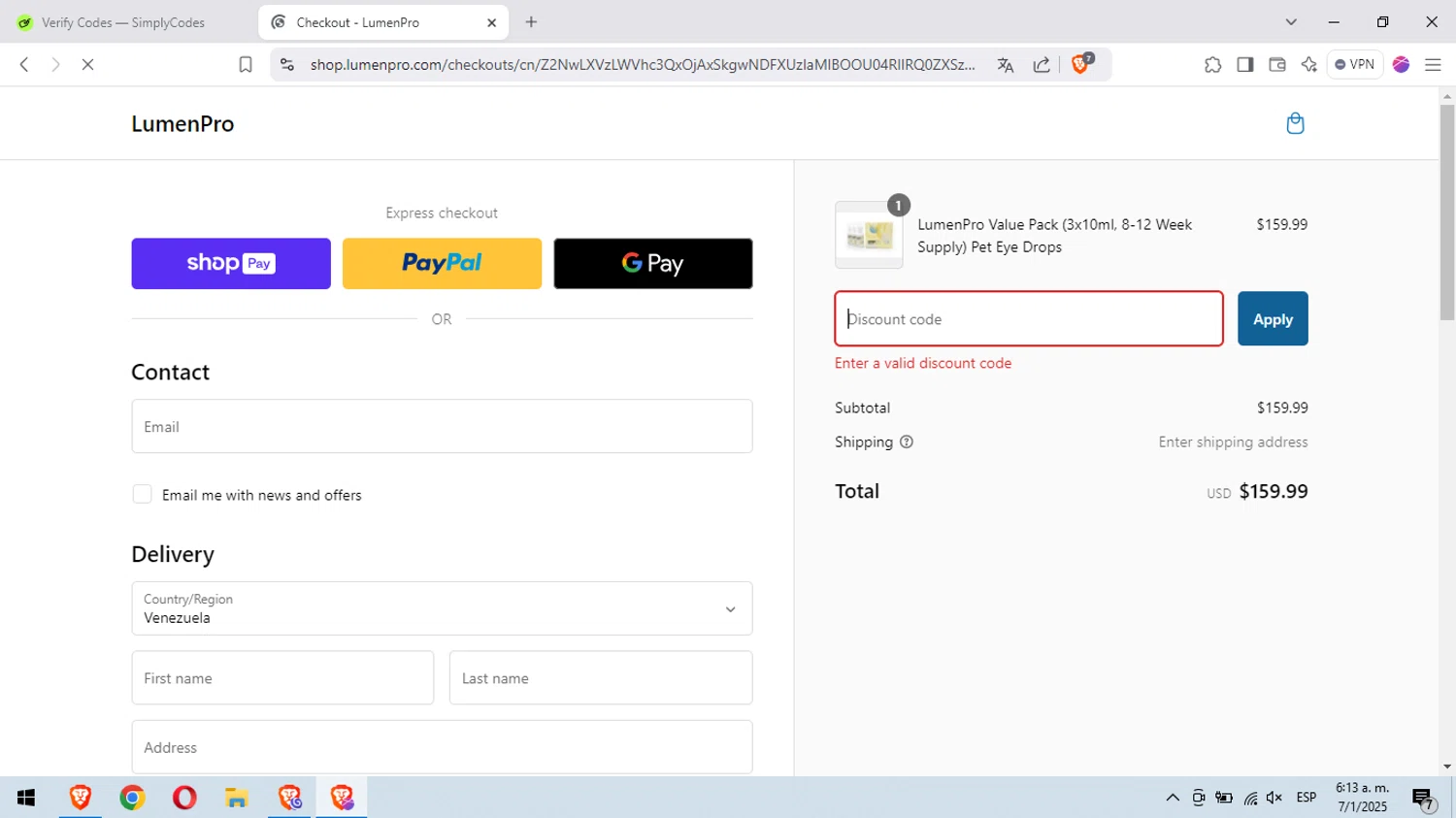Image resolution: width=1456 pixels, height=818 pixels.
Task: Open the taskbar clock and date
Action: coord(1362,798)
